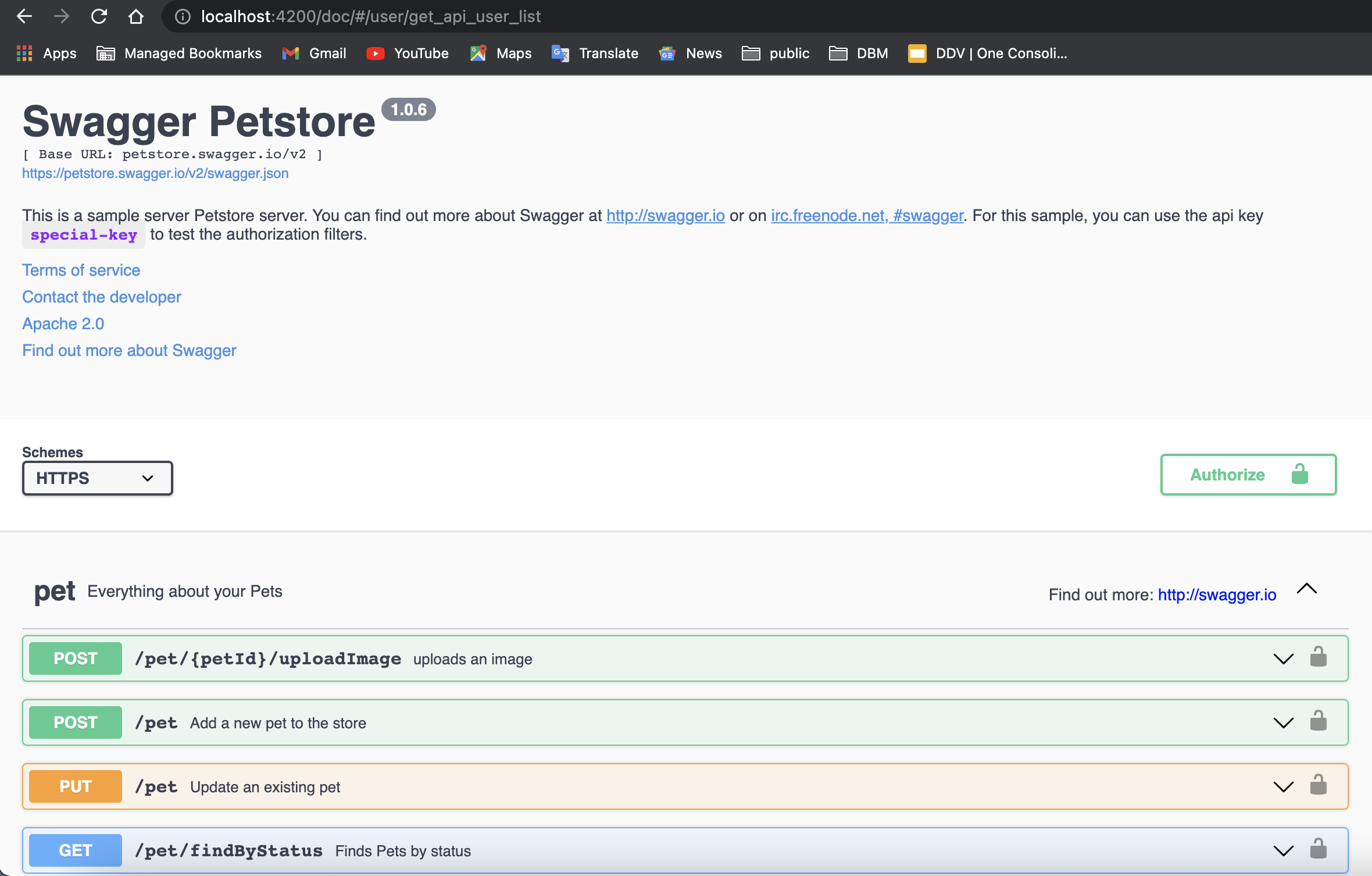Open the Gmail bookmark
Viewport: 1372px width, 876px height.
tap(315, 54)
